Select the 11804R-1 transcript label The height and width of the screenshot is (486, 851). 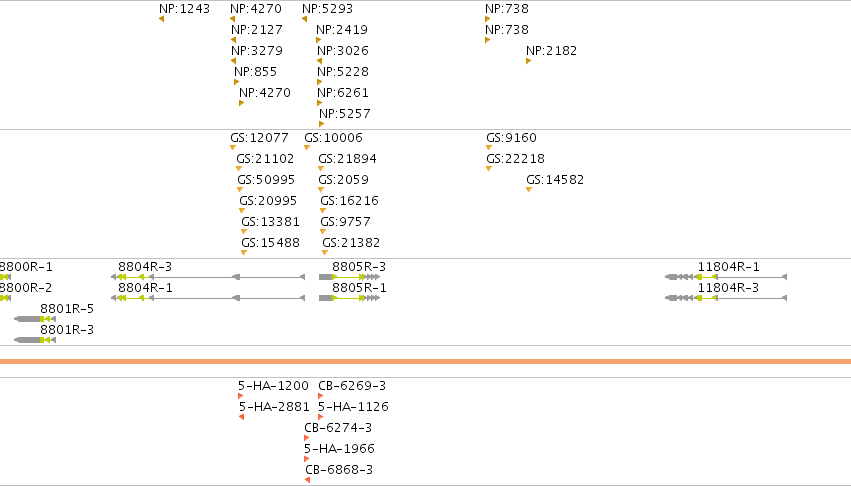click(728, 267)
